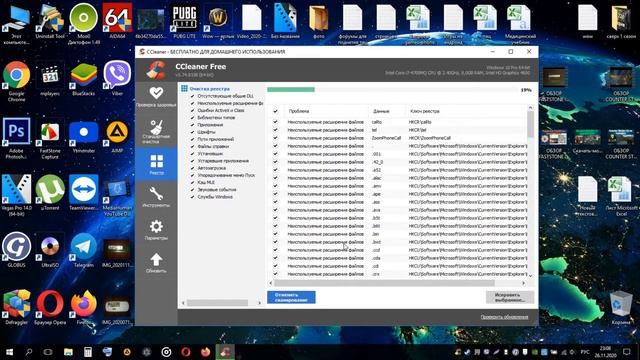Screen dimensions: 640x360
Task: Select 'Звуковые события' tree item label
Action: pos(217,189)
